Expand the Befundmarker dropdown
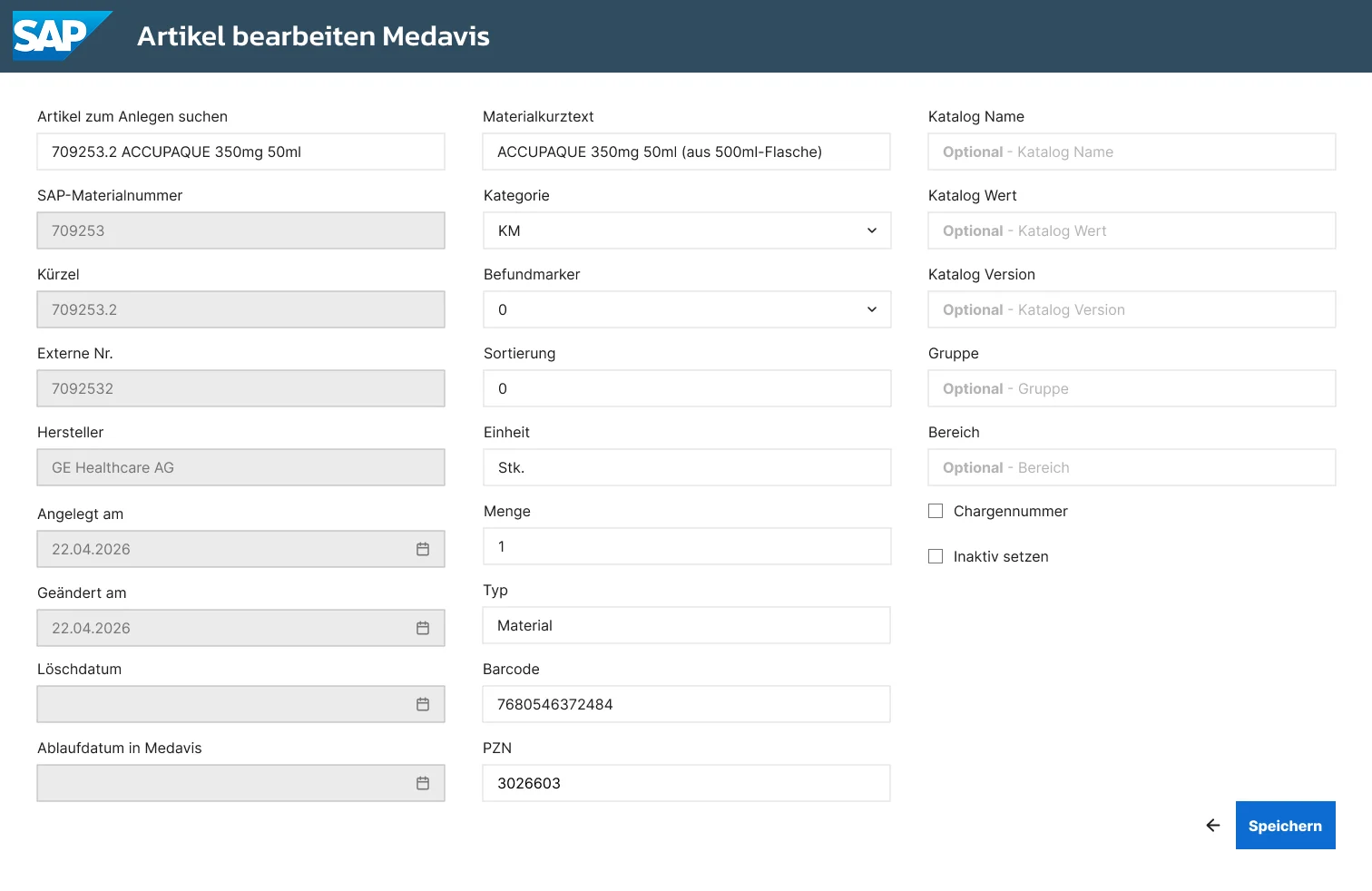The height and width of the screenshot is (891, 1372). (687, 309)
